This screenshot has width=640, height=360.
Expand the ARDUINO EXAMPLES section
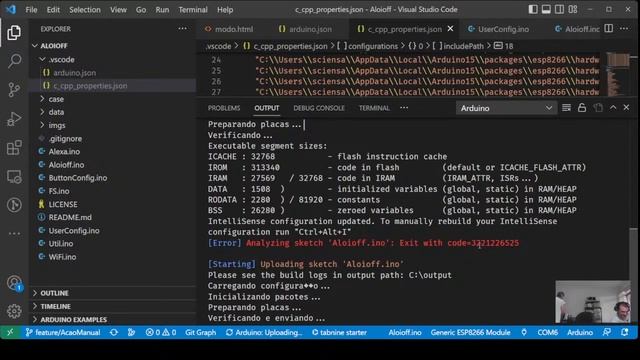113,319
